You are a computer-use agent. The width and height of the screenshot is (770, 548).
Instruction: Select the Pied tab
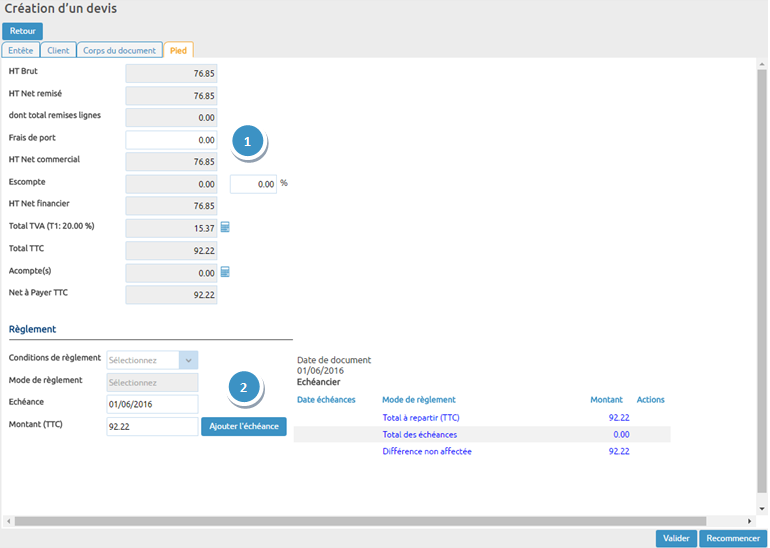178,50
